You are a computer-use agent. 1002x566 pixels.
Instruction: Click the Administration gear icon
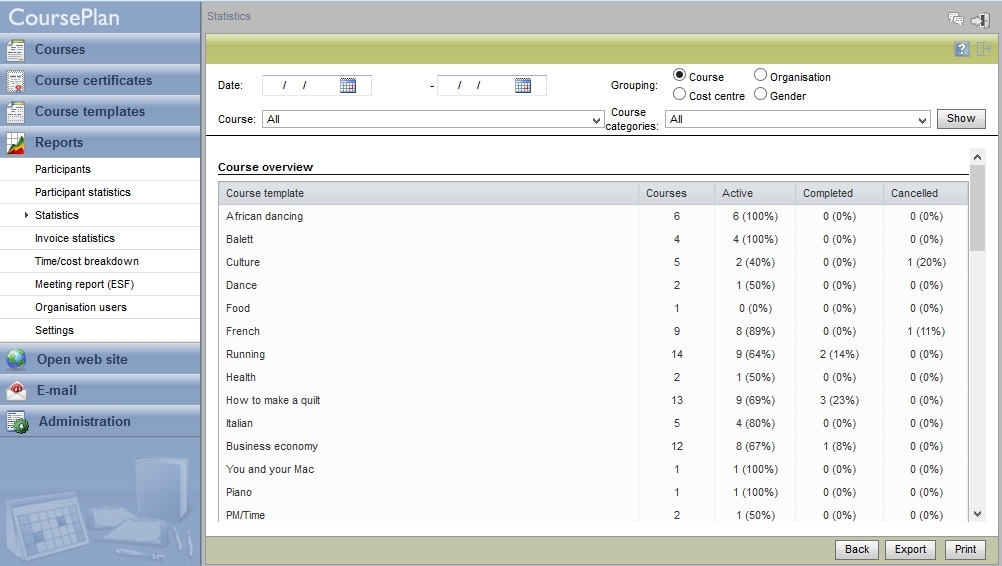pos(17,422)
